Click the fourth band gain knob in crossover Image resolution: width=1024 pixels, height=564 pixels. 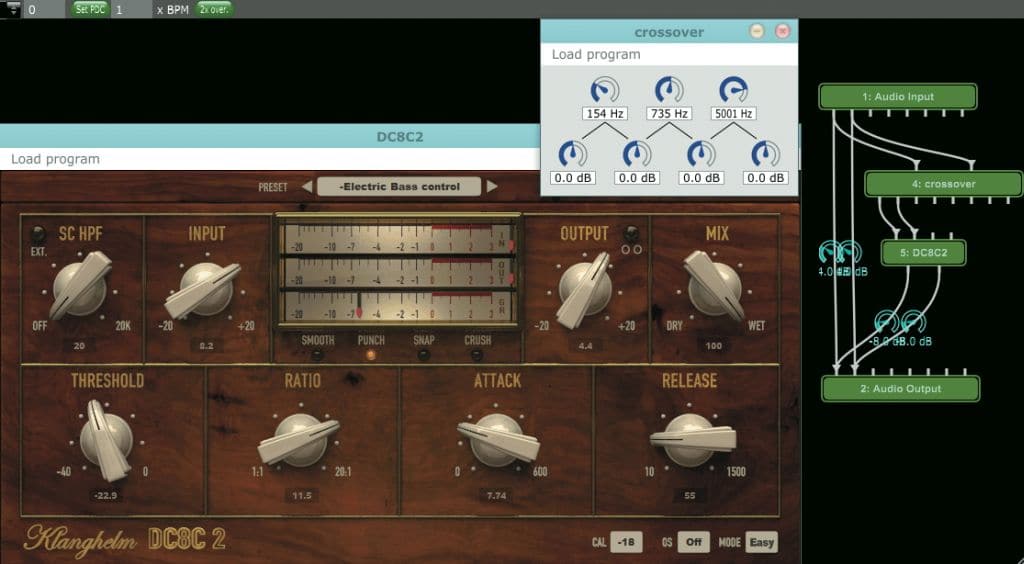(x=765, y=154)
